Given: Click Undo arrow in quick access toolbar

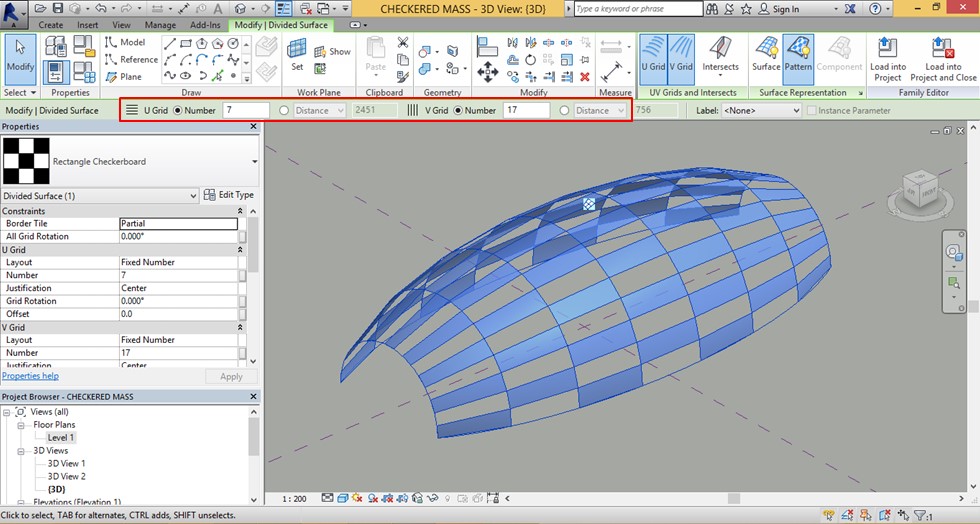Looking at the screenshot, I should pos(101,9).
